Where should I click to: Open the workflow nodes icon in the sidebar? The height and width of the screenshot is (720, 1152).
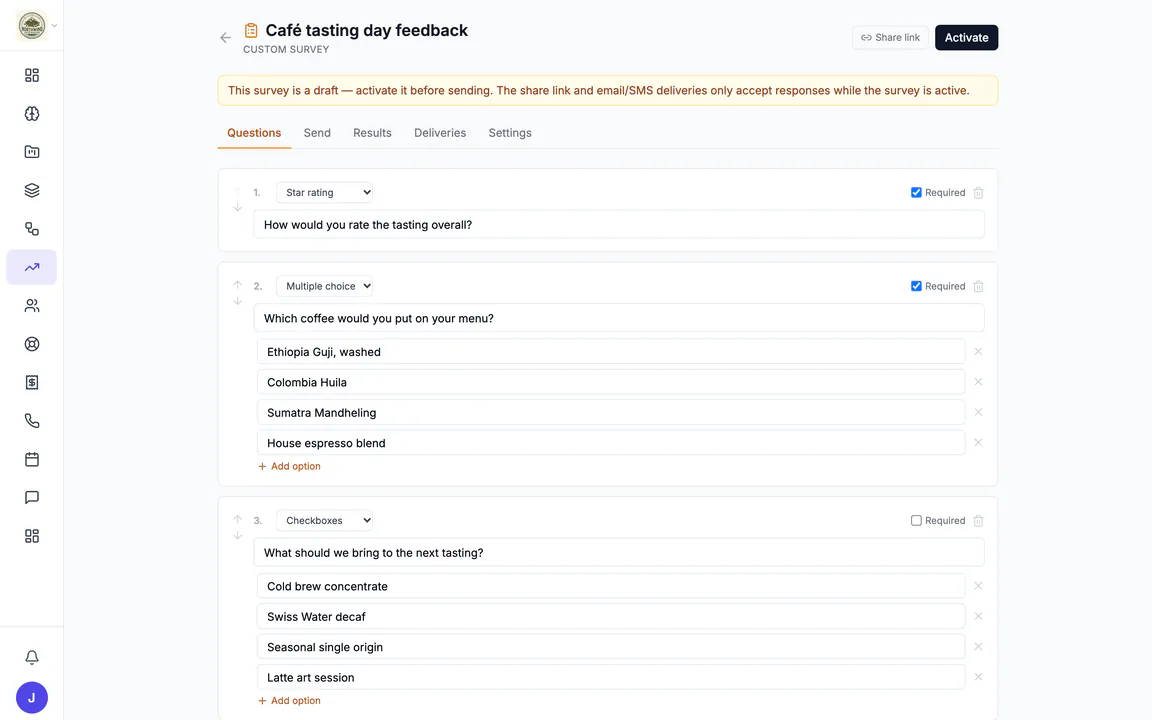click(32, 229)
